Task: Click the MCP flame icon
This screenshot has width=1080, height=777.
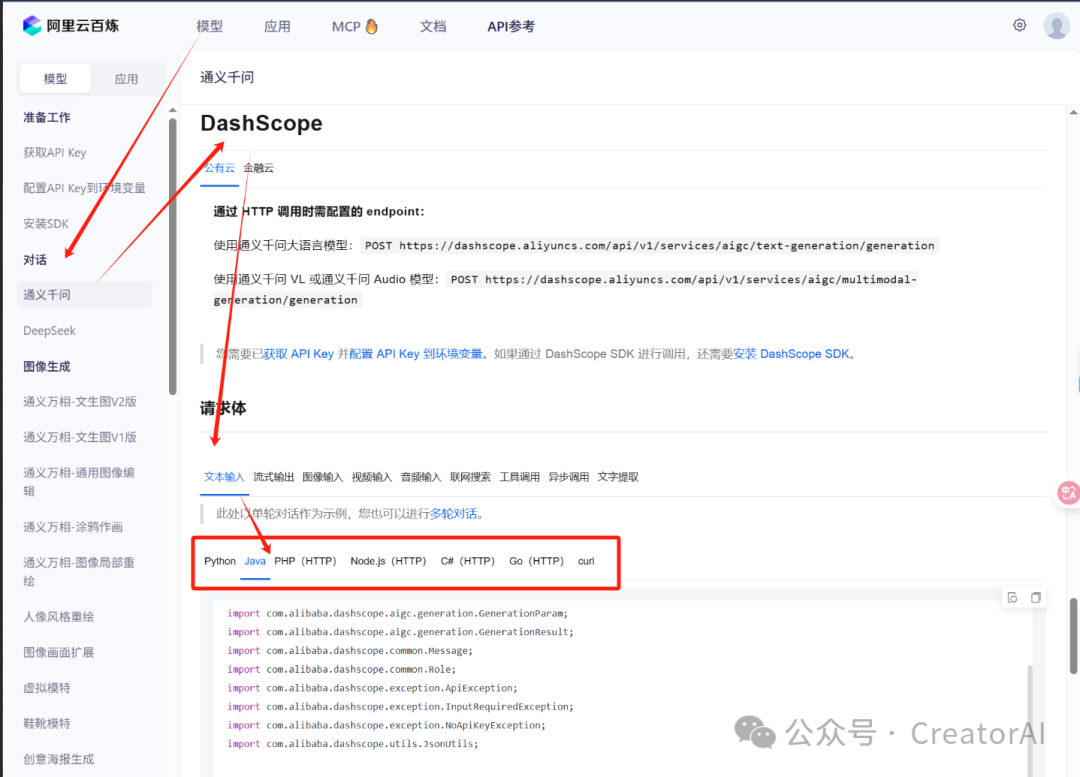Action: pos(372,26)
